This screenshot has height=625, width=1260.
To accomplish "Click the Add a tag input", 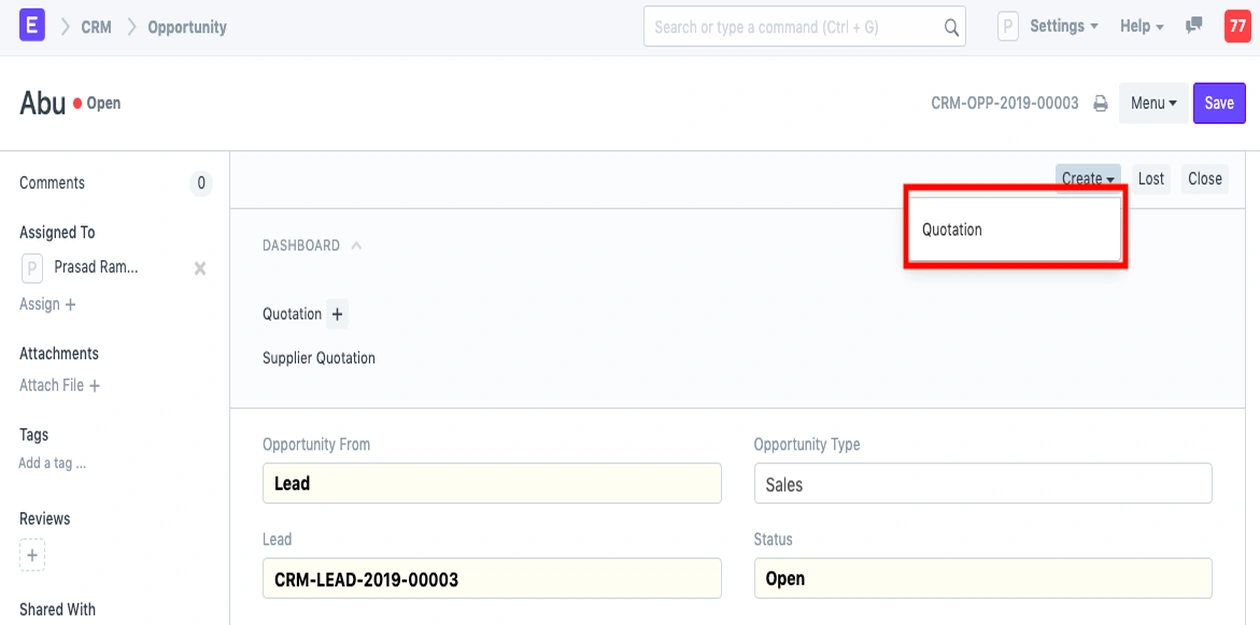I will (53, 463).
